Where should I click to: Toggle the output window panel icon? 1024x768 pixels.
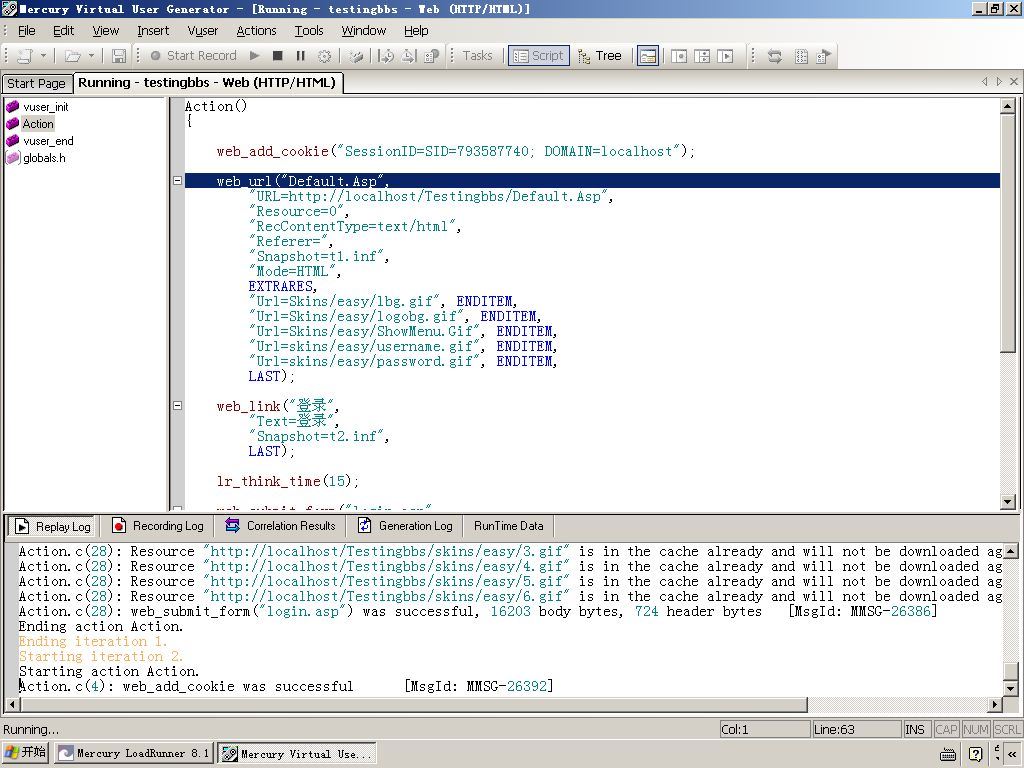click(648, 56)
